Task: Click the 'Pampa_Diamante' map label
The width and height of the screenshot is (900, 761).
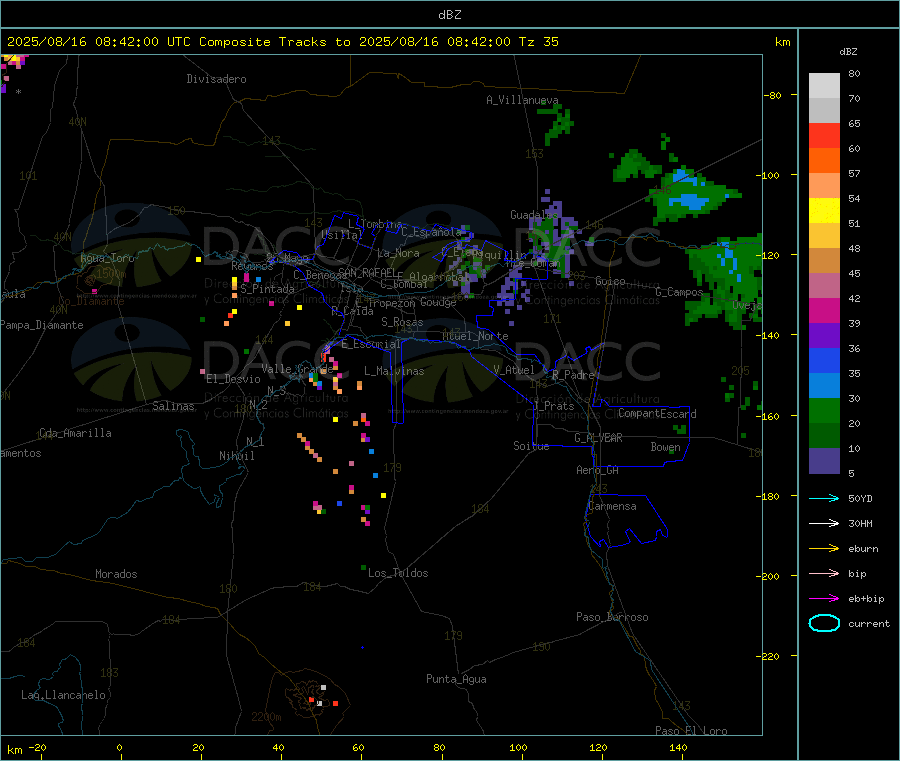Action: point(42,325)
